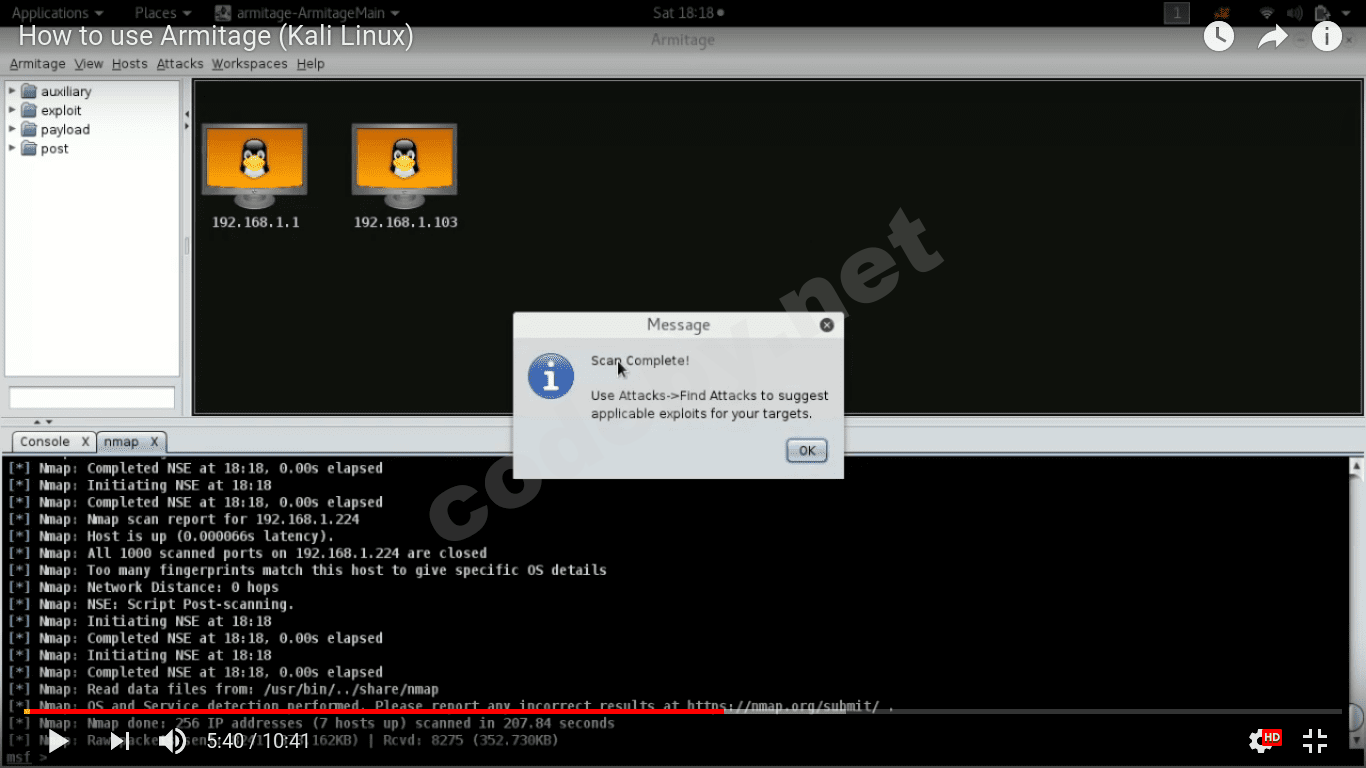
Task: Click the blue info icon in Message dialog
Action: click(551, 376)
